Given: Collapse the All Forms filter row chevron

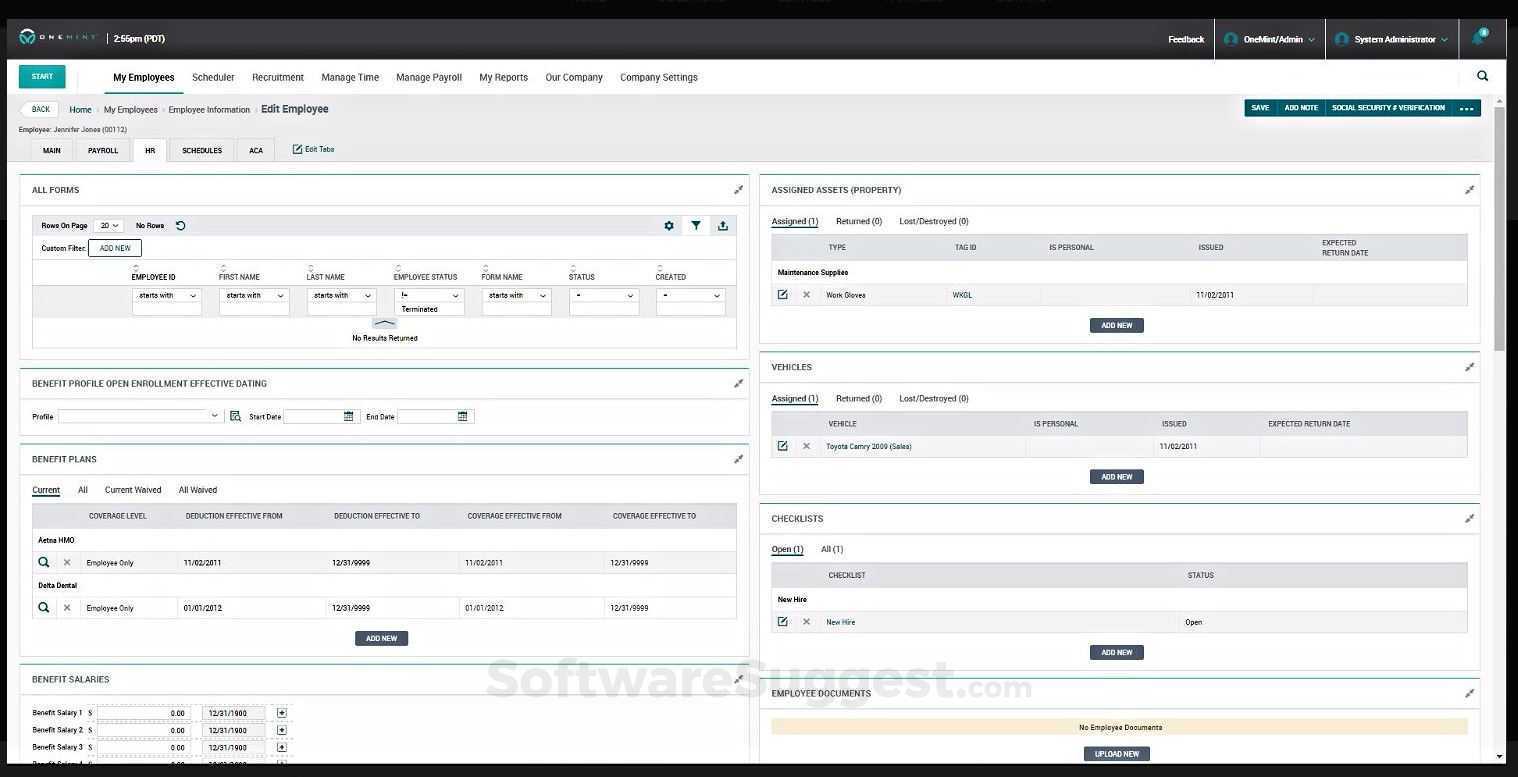Looking at the screenshot, I should pyautogui.click(x=384, y=323).
